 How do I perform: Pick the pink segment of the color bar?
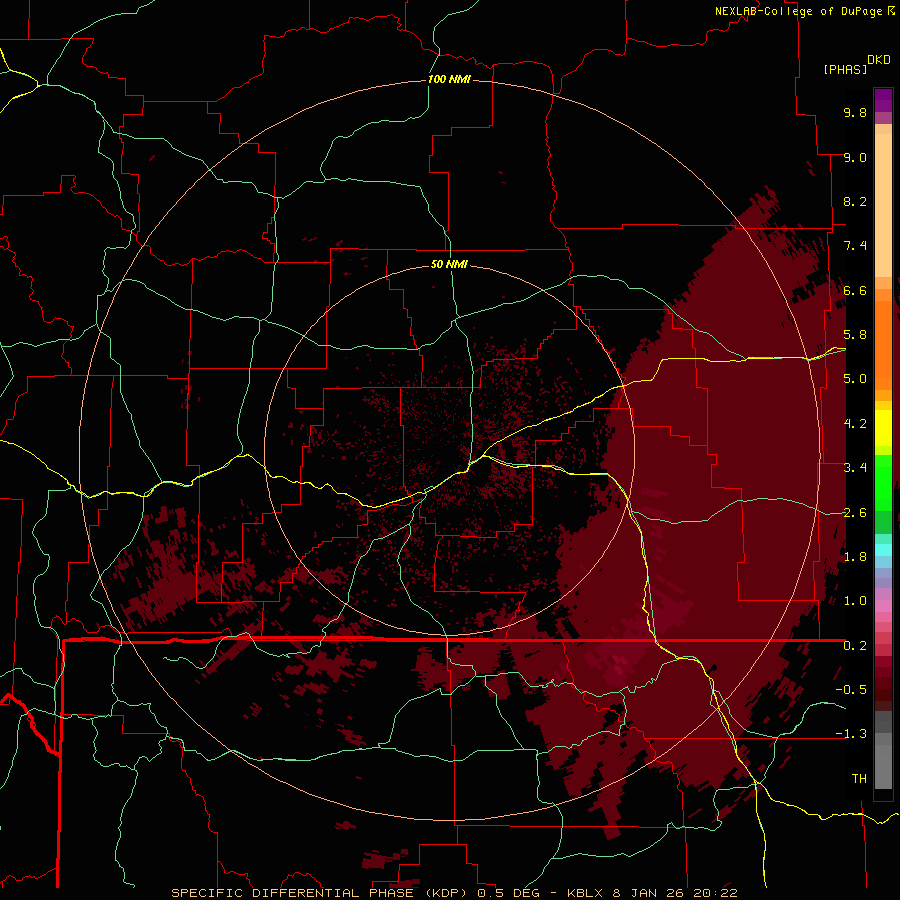click(x=883, y=606)
